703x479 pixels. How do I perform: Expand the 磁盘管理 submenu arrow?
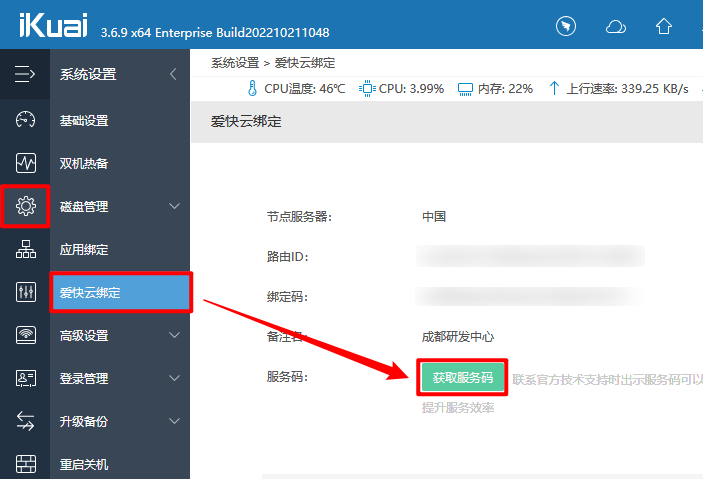(174, 206)
